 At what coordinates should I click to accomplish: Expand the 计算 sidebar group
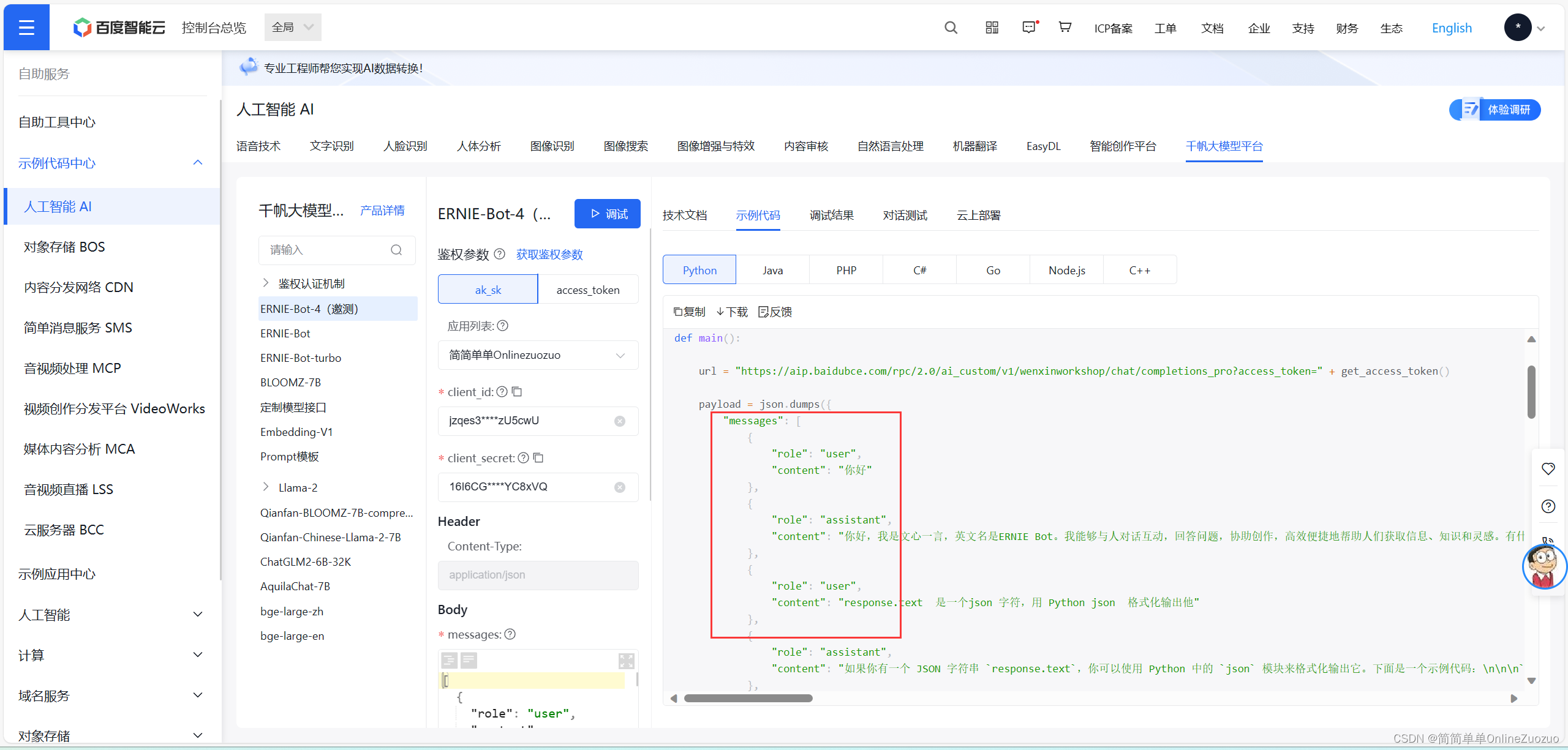point(197,655)
